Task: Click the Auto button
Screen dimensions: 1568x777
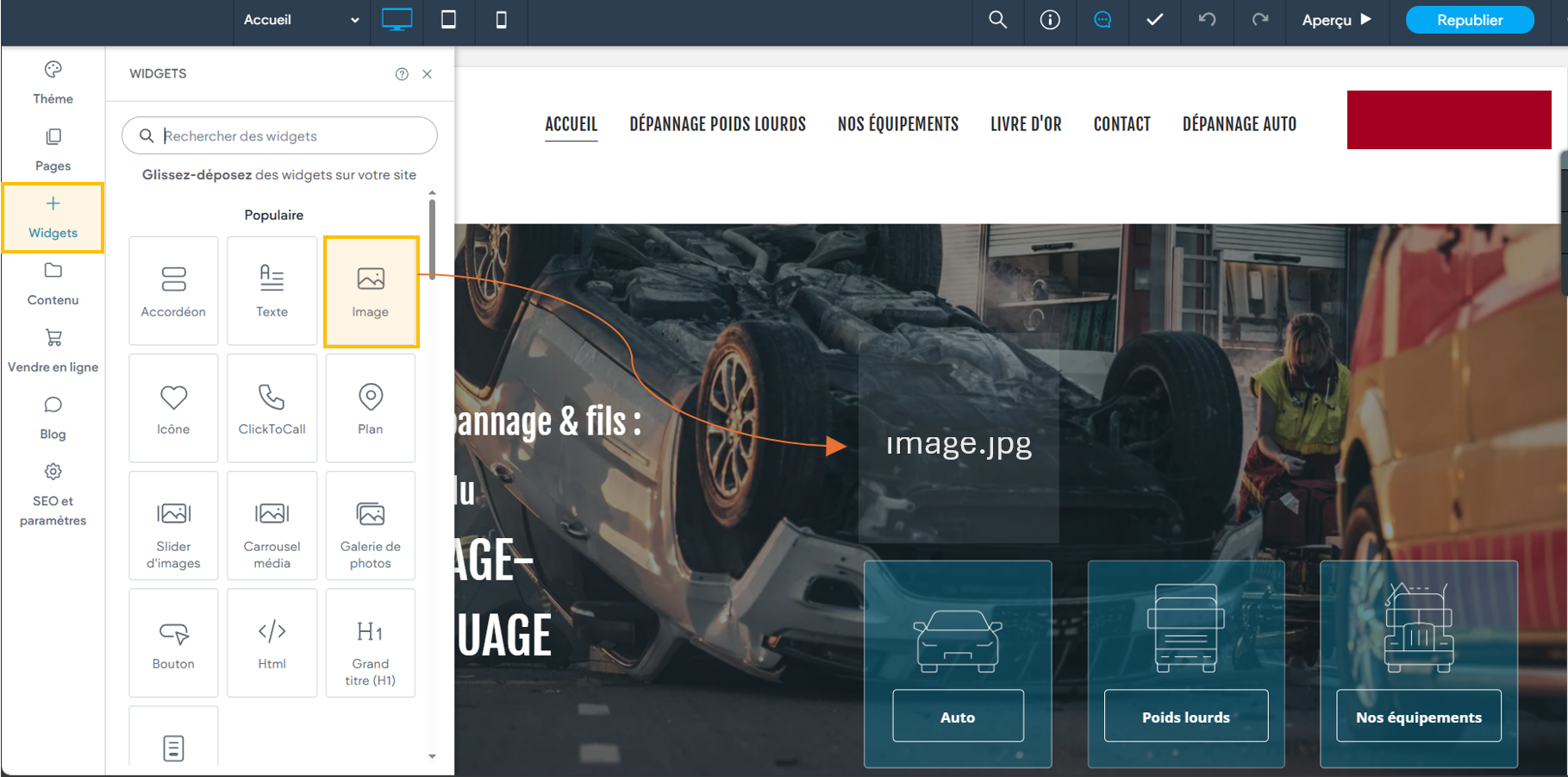Action: point(958,716)
